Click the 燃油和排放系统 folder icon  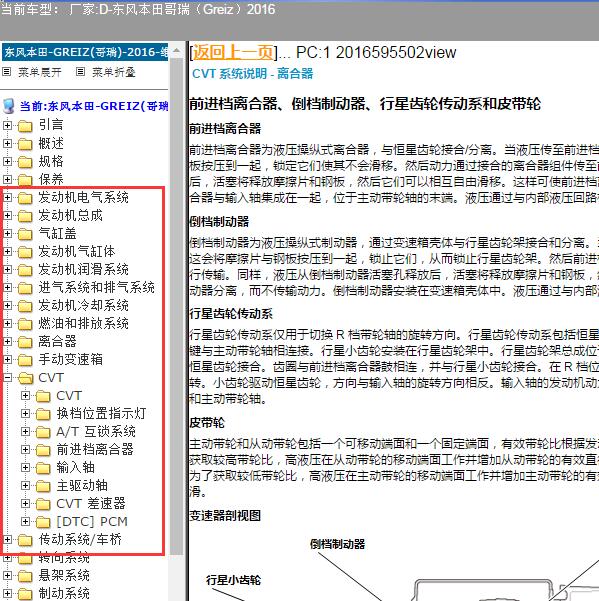(25, 324)
